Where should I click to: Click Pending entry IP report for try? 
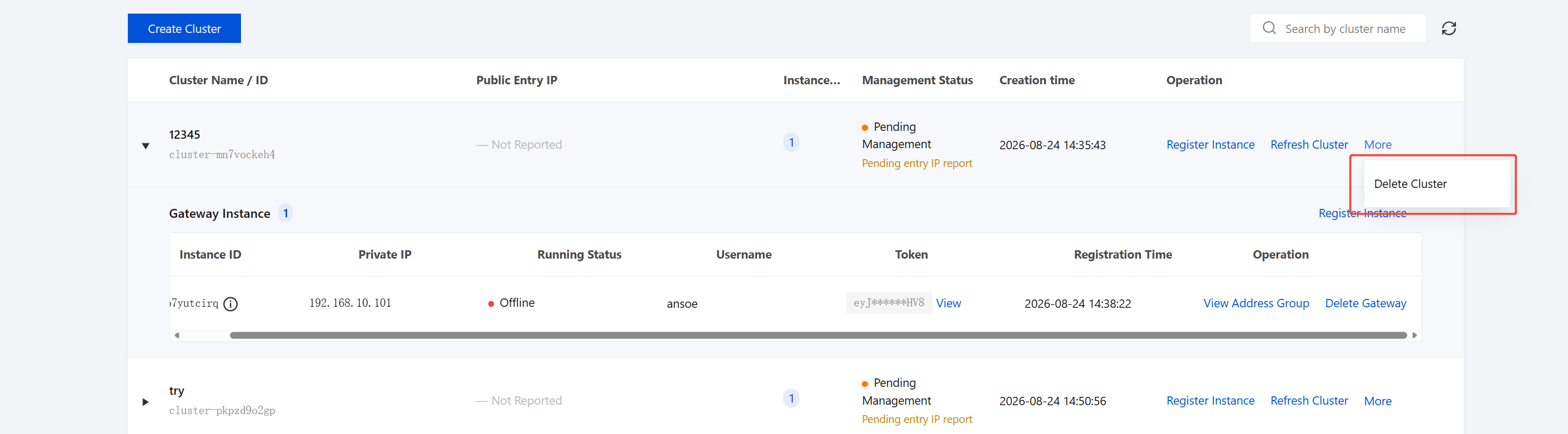point(917,419)
